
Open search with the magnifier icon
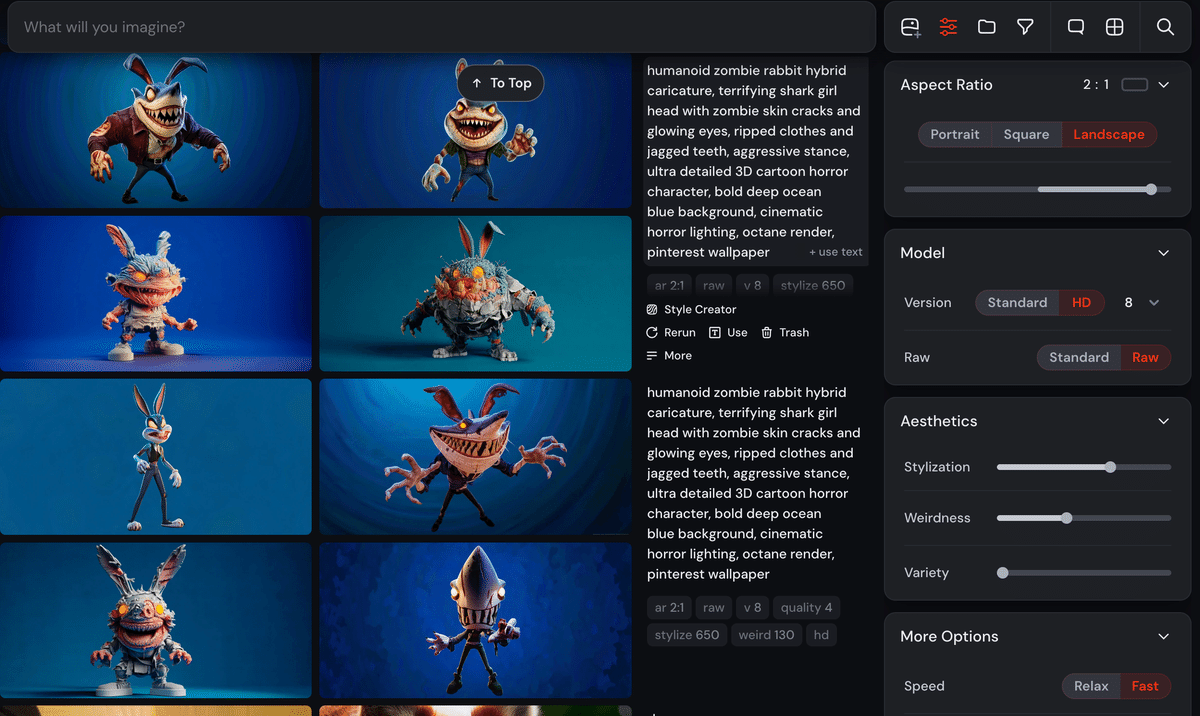pyautogui.click(x=1165, y=27)
